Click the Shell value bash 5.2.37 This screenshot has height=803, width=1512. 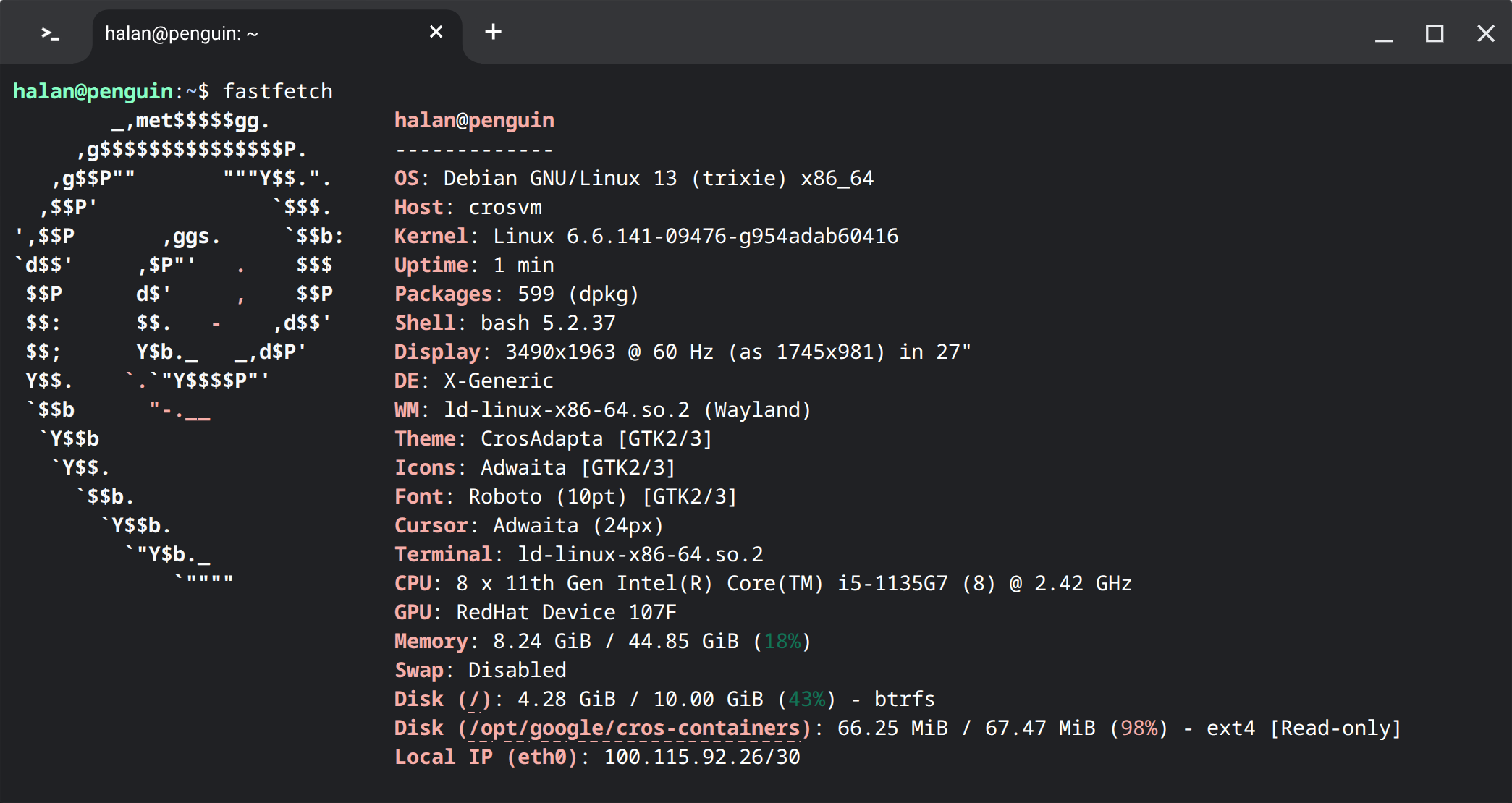pyautogui.click(x=548, y=323)
